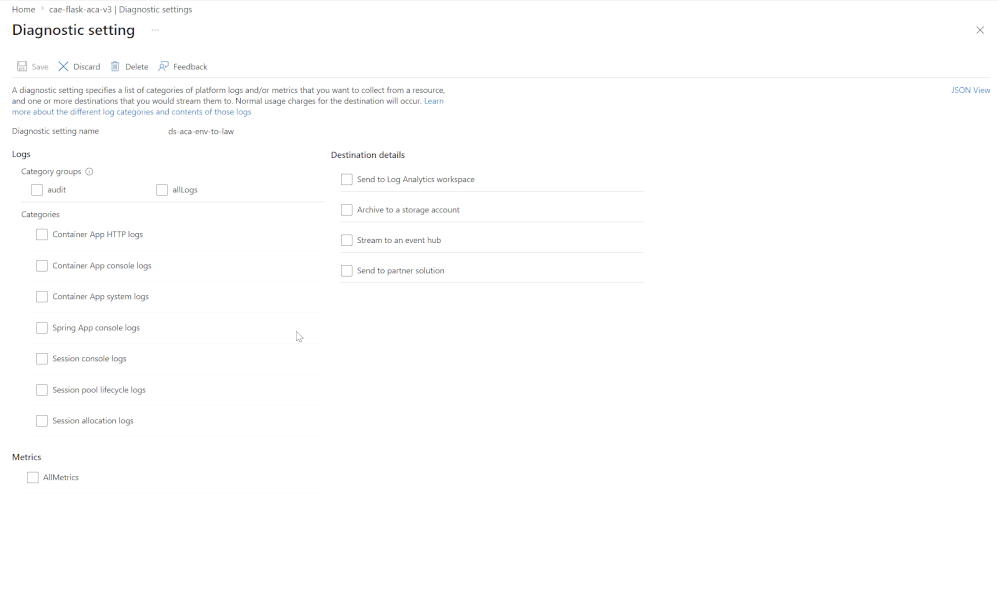Close the Diagnostic setting pane

pyautogui.click(x=980, y=30)
